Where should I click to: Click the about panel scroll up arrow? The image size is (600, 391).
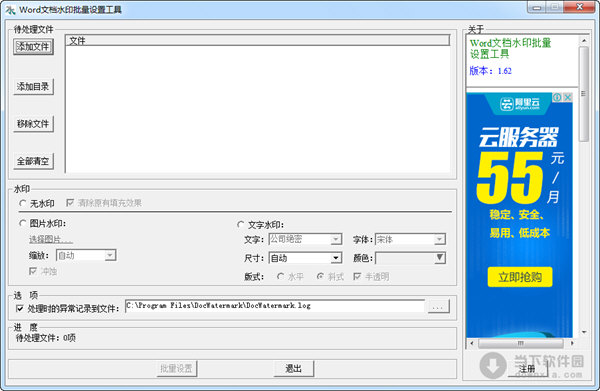584,40
